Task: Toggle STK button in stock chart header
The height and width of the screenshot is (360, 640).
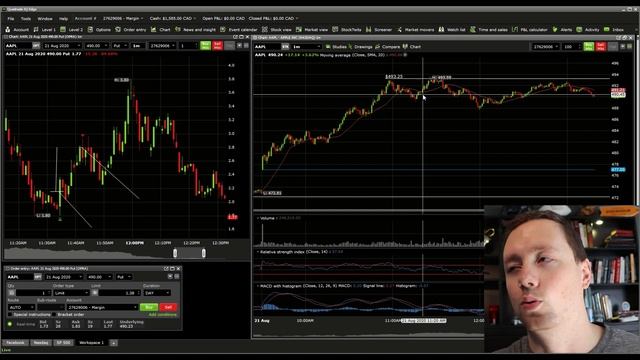Action: (285, 47)
